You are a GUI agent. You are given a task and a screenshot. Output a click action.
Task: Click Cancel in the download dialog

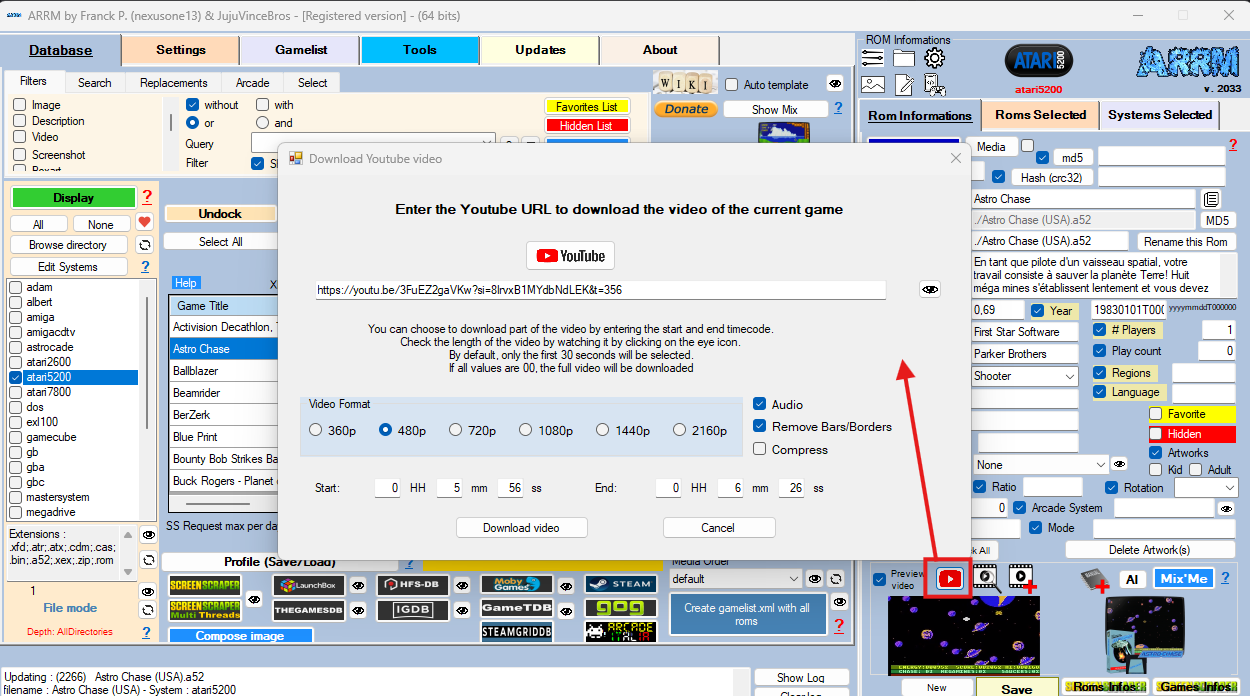pyautogui.click(x=718, y=528)
